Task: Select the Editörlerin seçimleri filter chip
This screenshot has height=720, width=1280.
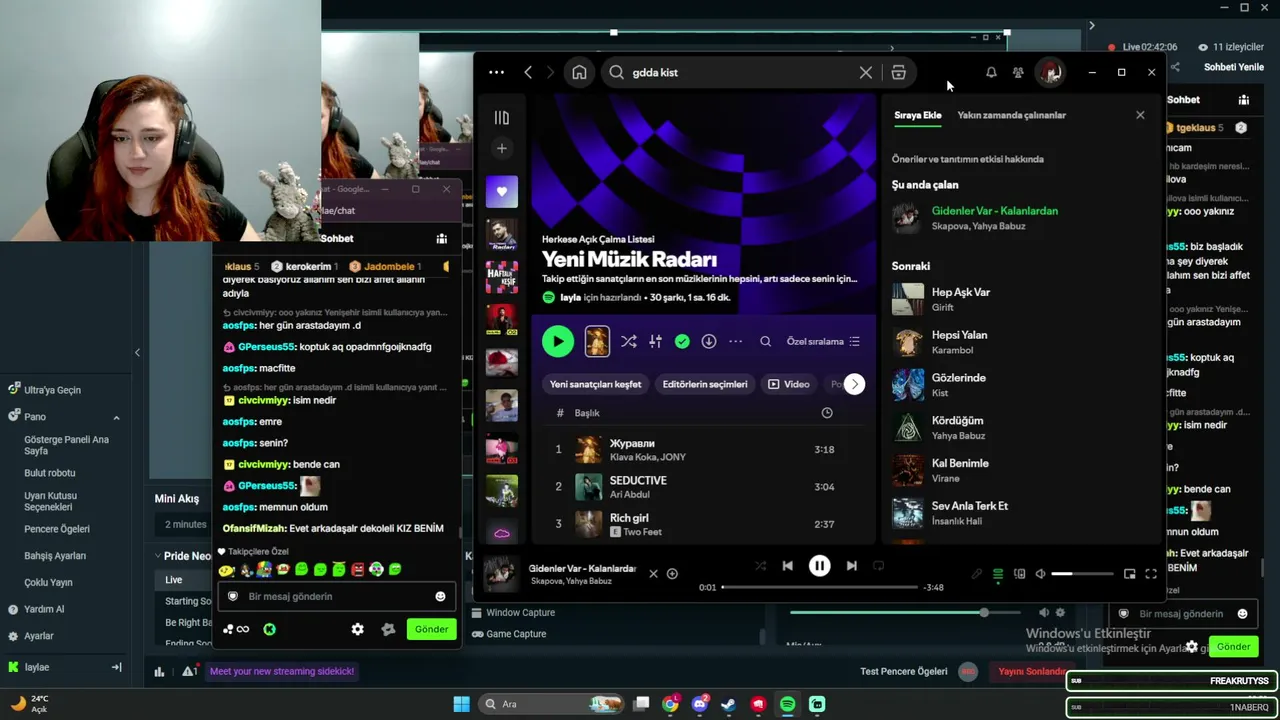Action: point(705,384)
